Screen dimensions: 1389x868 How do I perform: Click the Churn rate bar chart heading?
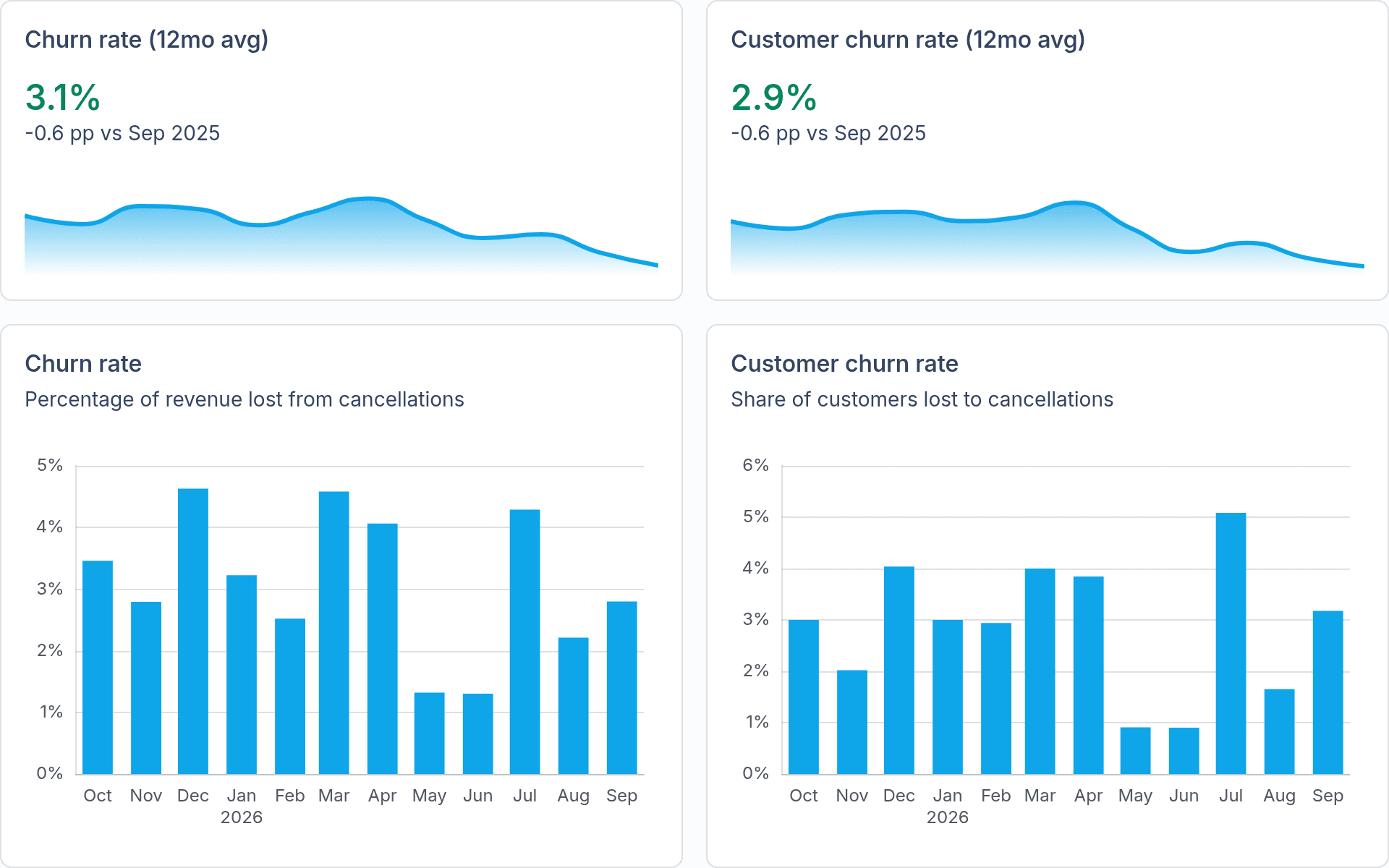83,364
